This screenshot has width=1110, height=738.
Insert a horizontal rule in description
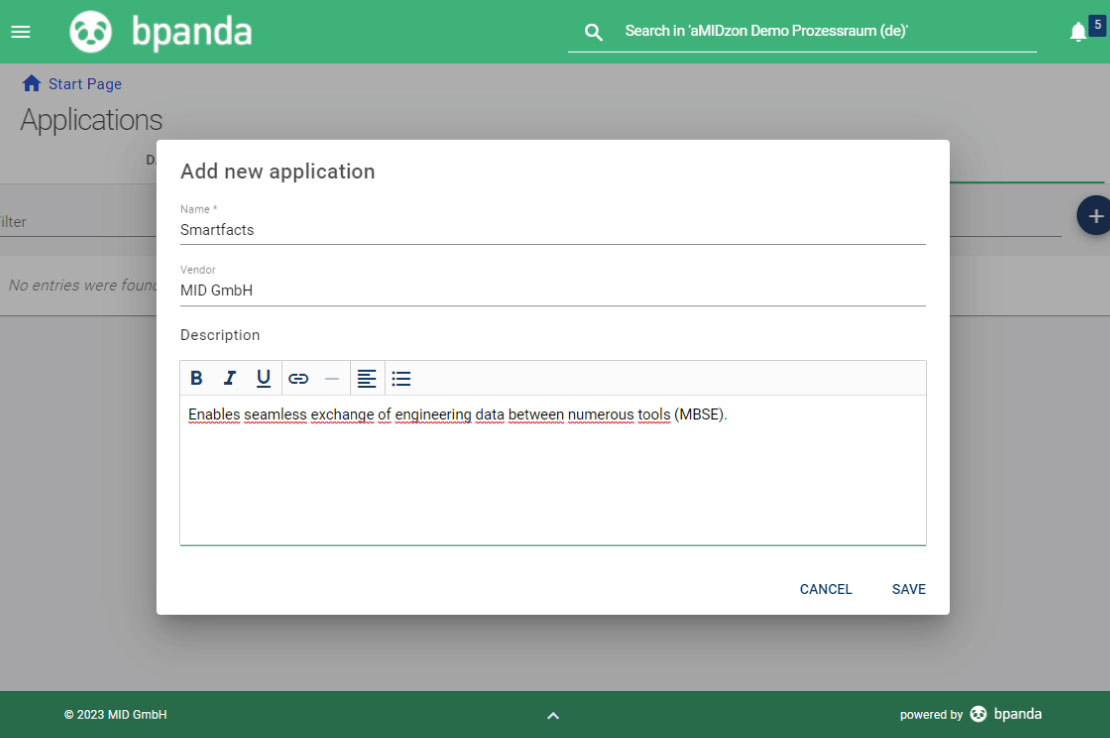pos(332,379)
